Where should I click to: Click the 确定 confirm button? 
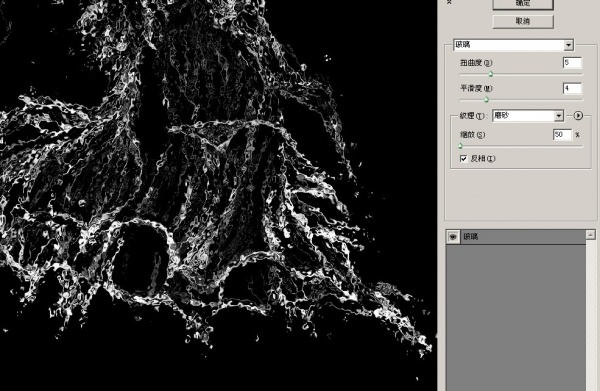point(523,3)
